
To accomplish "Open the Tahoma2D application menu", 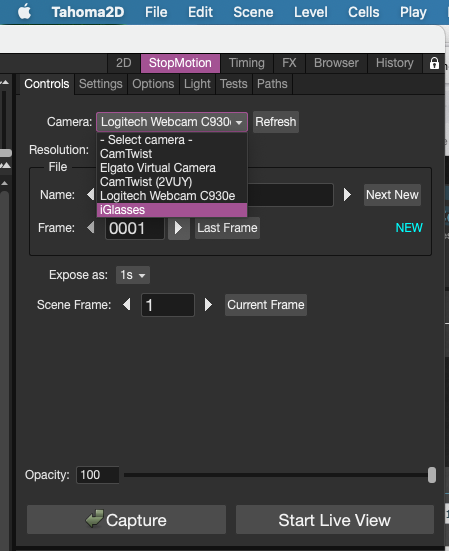I will tap(88, 12).
